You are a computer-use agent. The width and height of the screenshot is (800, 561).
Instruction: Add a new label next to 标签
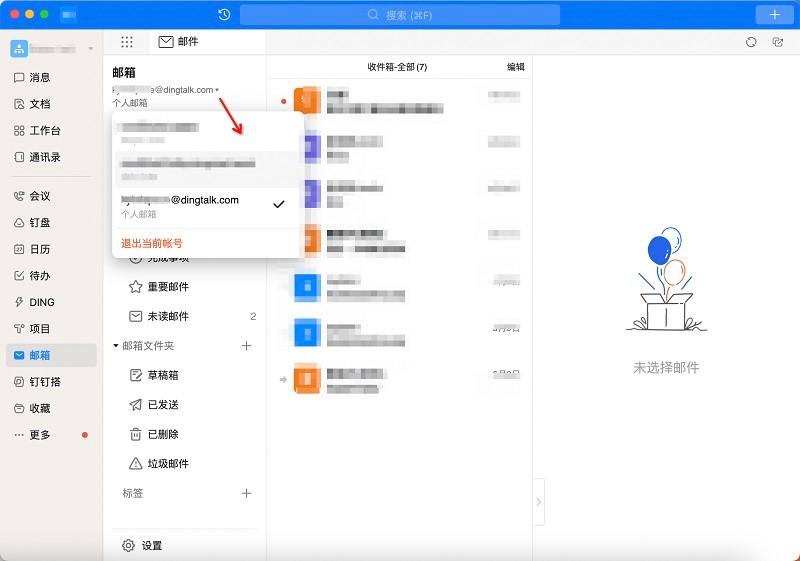[x=247, y=493]
